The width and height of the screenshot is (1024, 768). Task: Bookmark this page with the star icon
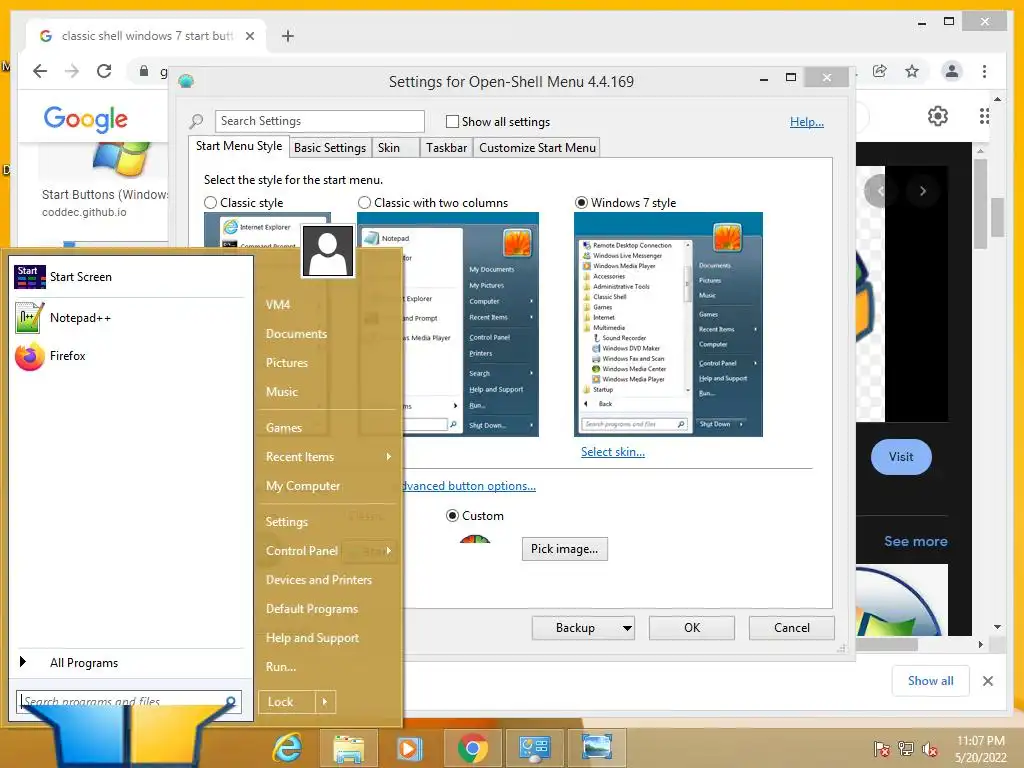coord(912,71)
